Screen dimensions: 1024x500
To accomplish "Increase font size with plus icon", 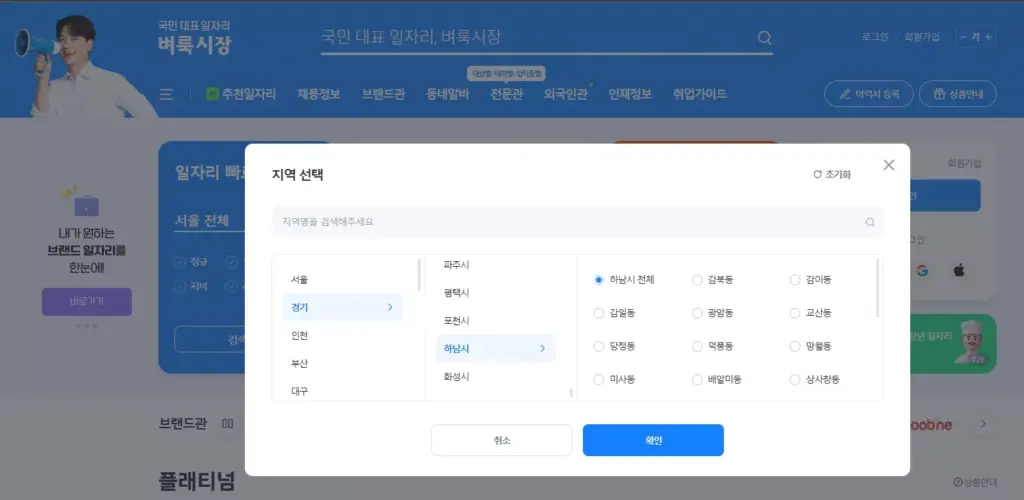I will tap(988, 37).
